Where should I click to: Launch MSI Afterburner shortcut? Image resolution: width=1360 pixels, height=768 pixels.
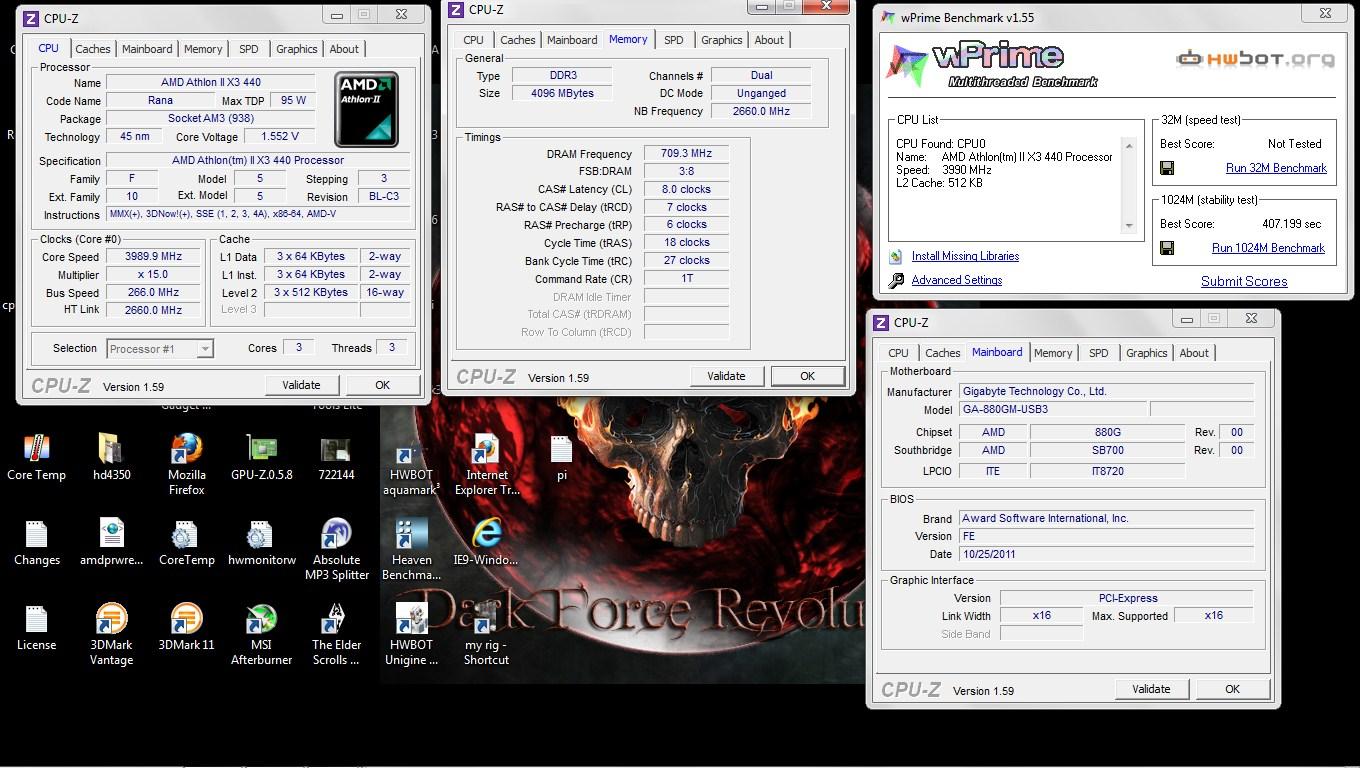261,620
